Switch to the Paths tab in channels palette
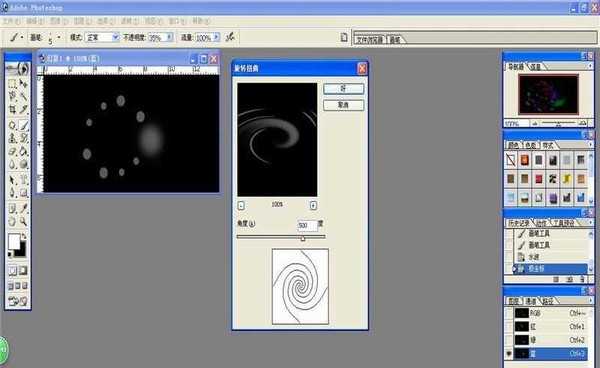 pyautogui.click(x=548, y=301)
